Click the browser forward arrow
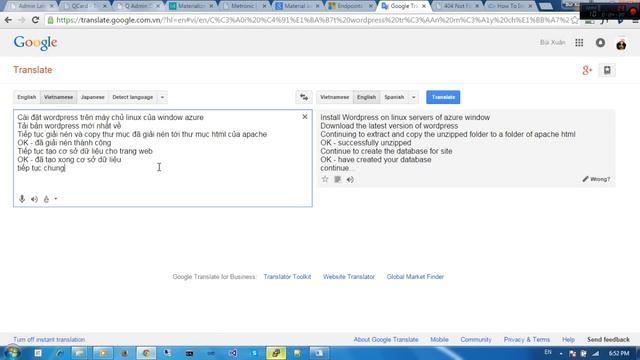The width and height of the screenshot is (640, 360). [x=22, y=20]
